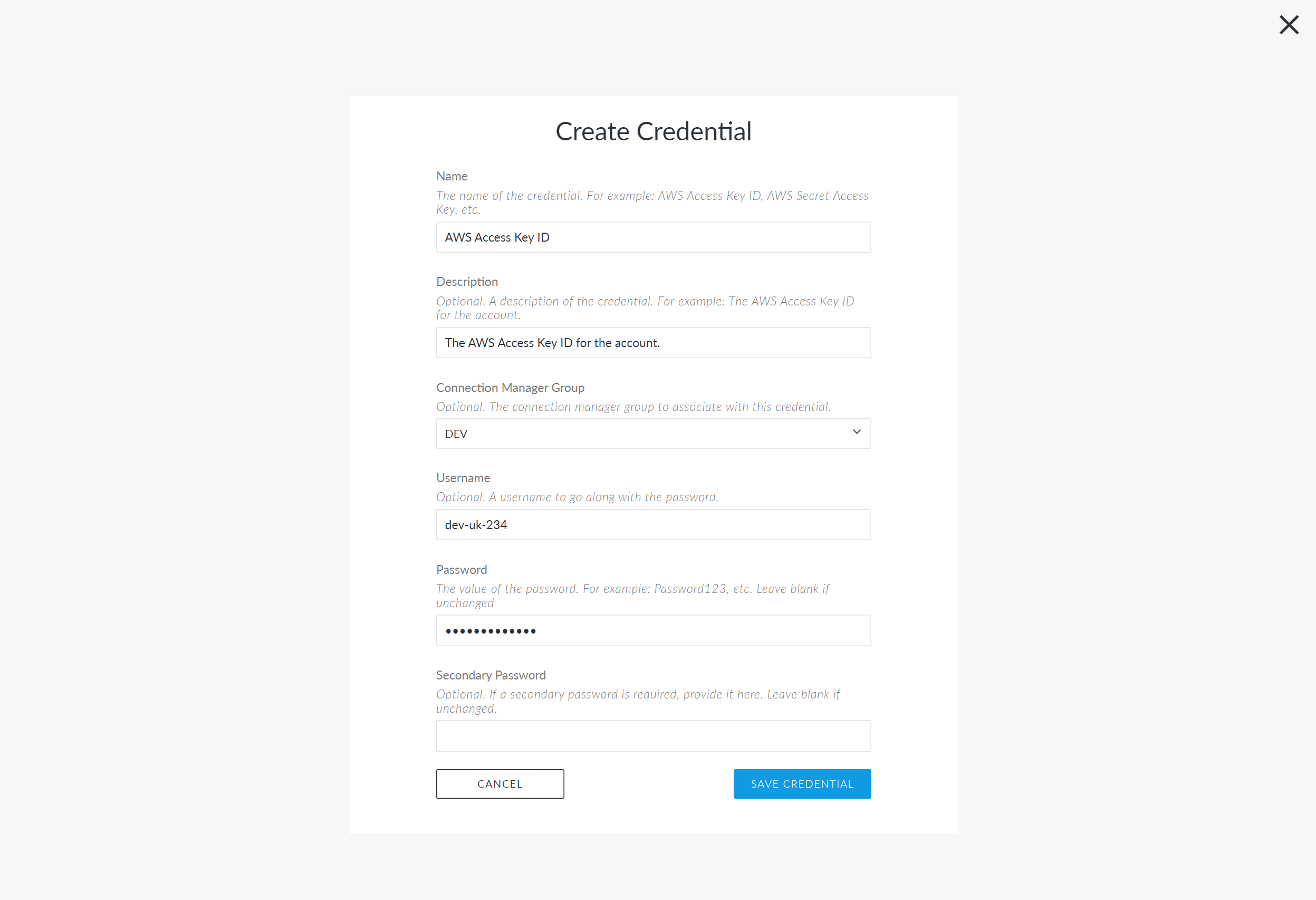Click the Password123 example hint text
The image size is (1316, 900).
[632, 596]
